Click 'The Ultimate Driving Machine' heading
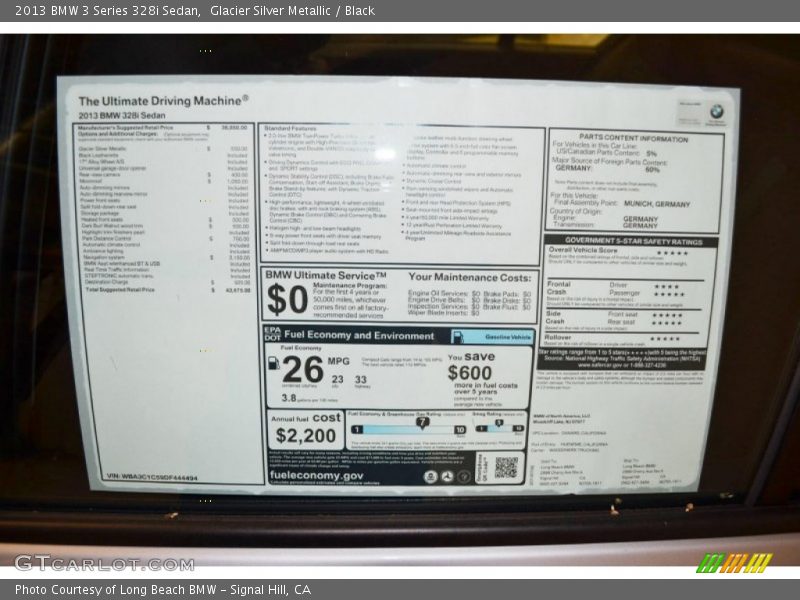This screenshot has width=800, height=600. point(163,101)
